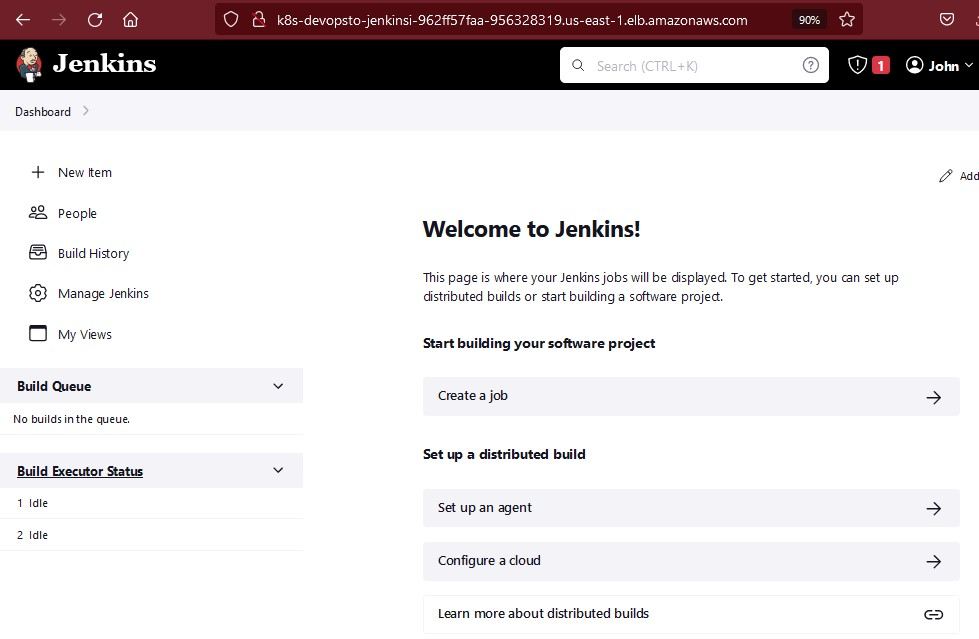979x639 pixels.
Task: Click the red 1 notification badge
Action: tap(880, 65)
